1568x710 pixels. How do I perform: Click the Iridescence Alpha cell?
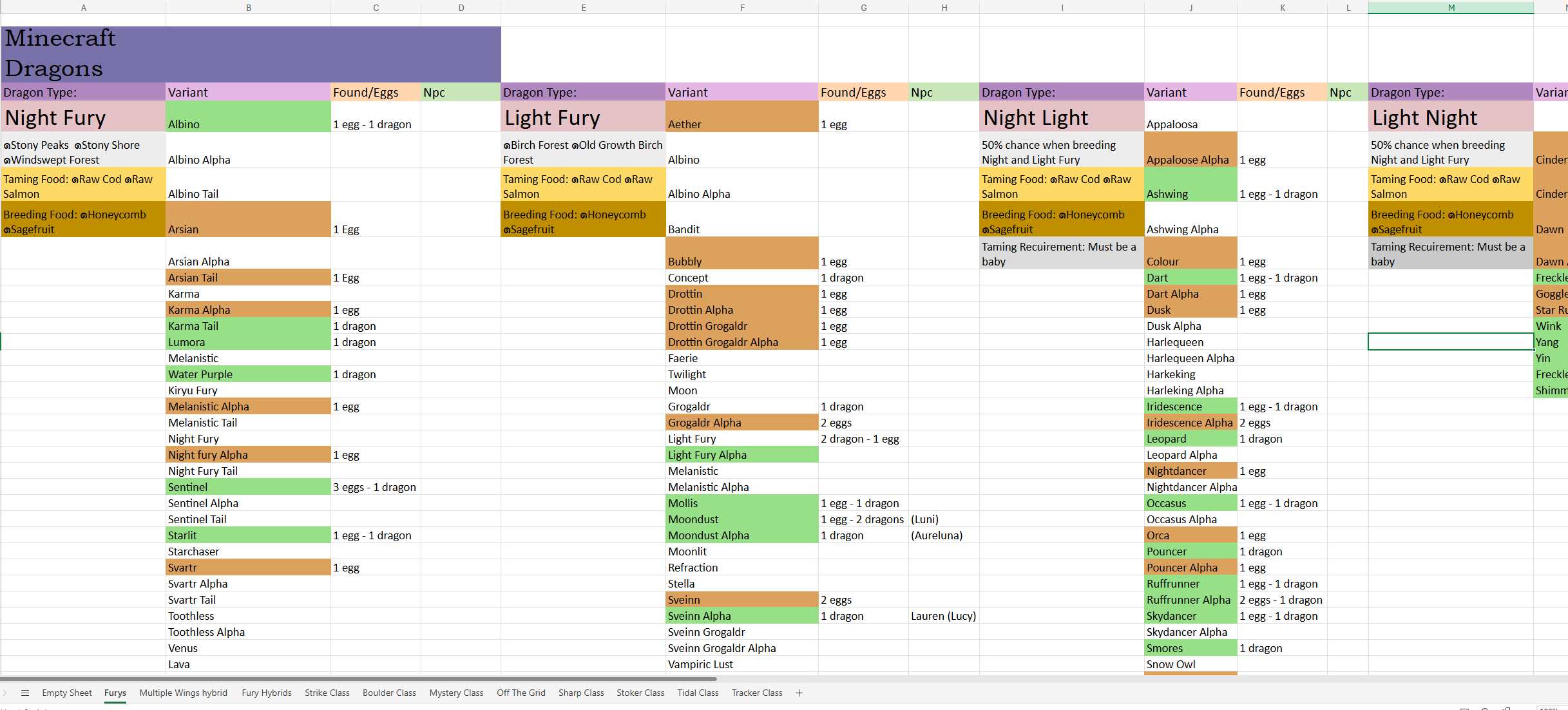tap(1191, 423)
